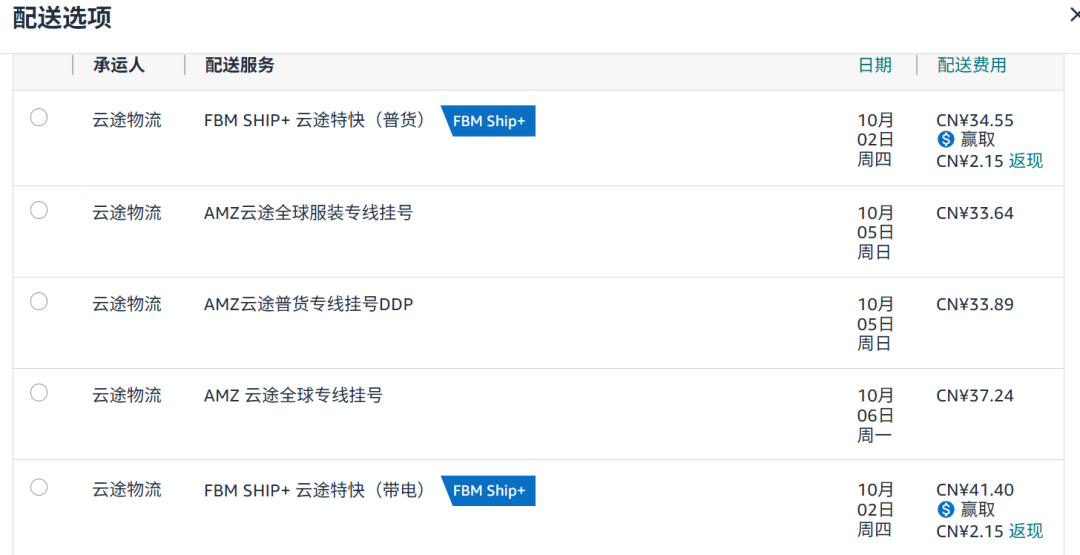
Task: Click the dollar coin icon beside CN¥41.40
Action: 946,510
